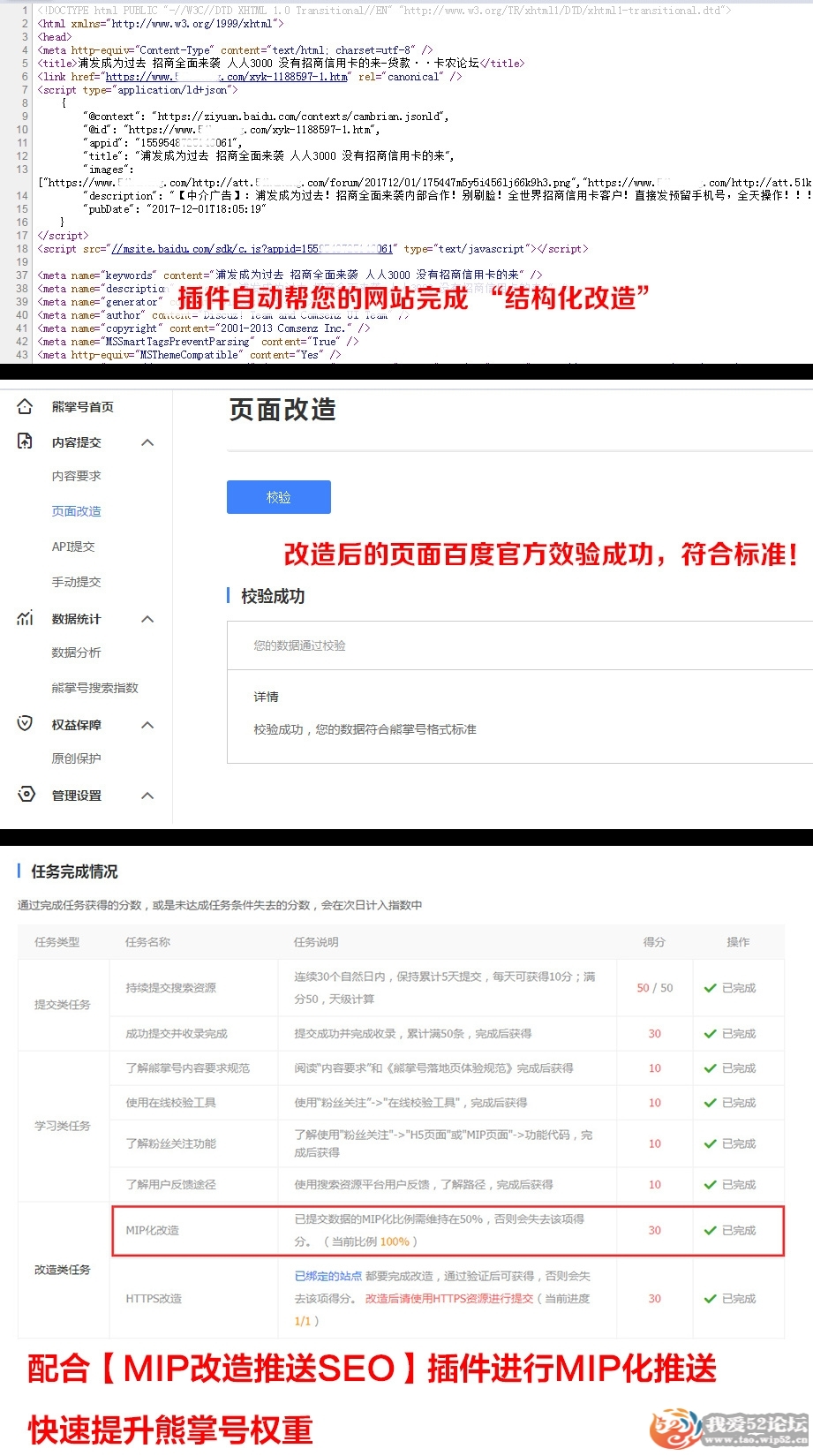Open the 内容要求 menu item
This screenshot has height=1456, width=813.
(76, 476)
